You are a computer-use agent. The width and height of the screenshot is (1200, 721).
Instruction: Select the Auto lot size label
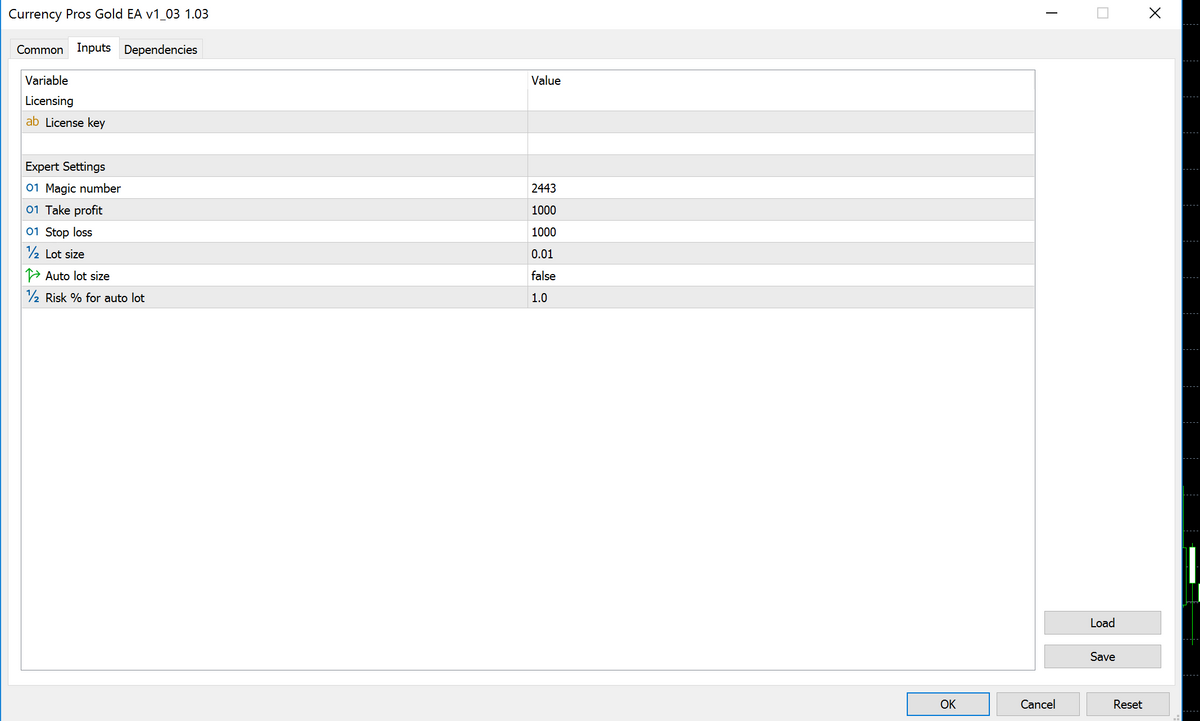click(78, 276)
